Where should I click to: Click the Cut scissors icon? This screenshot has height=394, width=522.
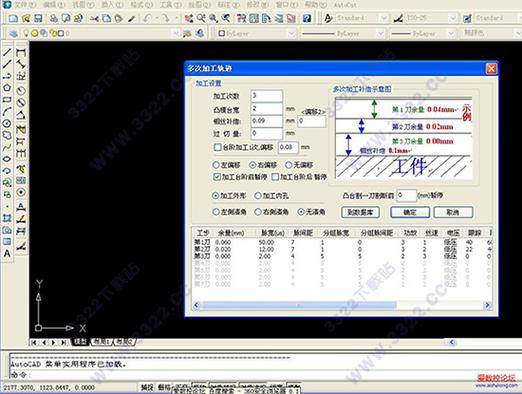coord(94,19)
